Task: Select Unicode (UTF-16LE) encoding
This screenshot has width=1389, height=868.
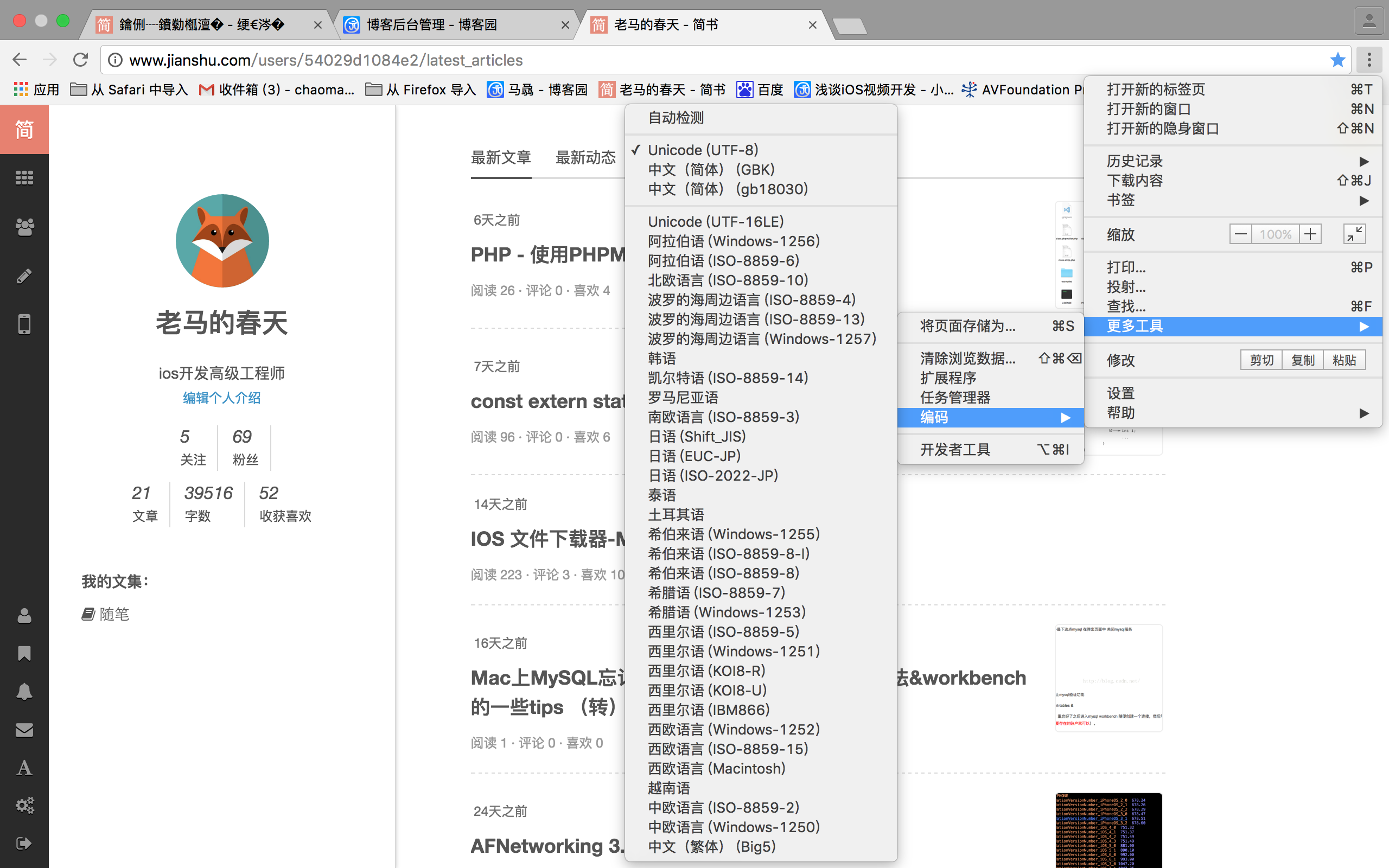Action: (x=761, y=221)
